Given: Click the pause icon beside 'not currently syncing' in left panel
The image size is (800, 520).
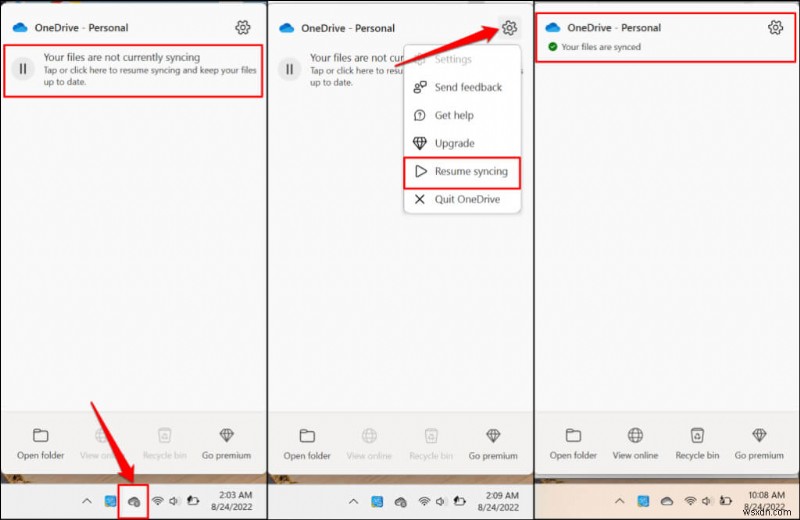Looking at the screenshot, I should pyautogui.click(x=23, y=68).
